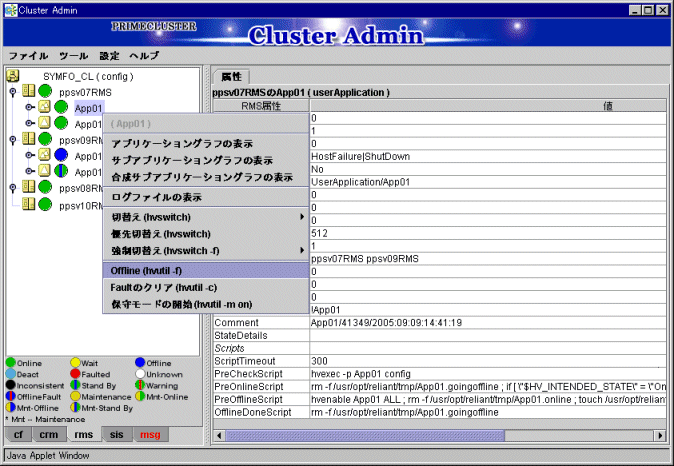Click the Faulted legend red circle

(75, 374)
